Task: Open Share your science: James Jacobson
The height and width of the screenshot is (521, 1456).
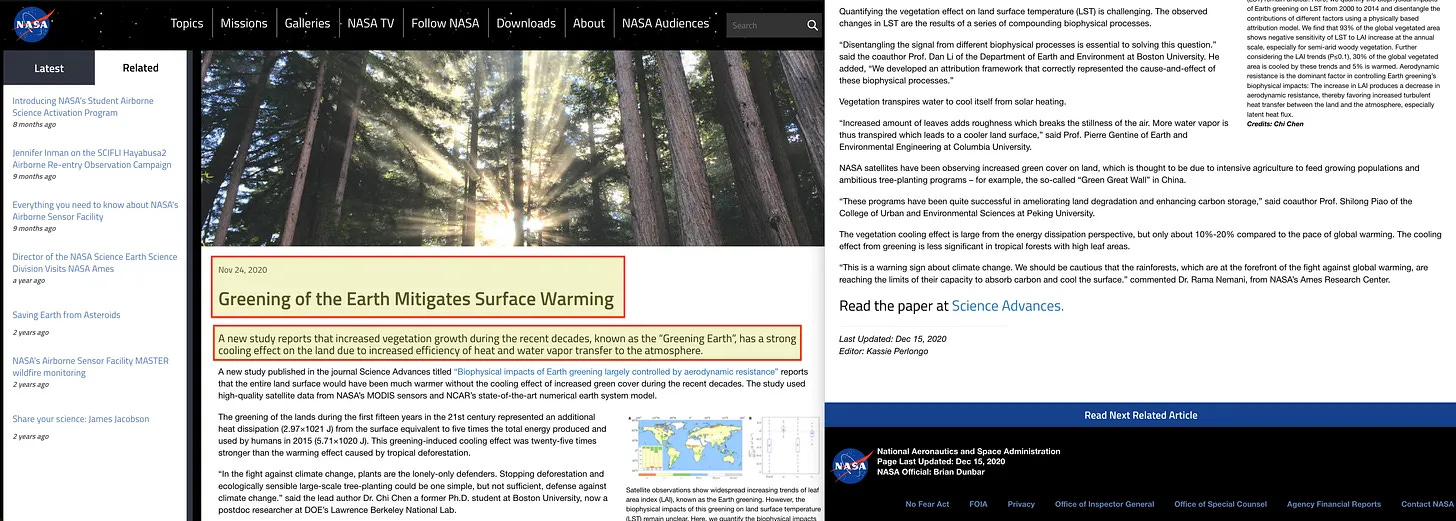Action: [81, 419]
